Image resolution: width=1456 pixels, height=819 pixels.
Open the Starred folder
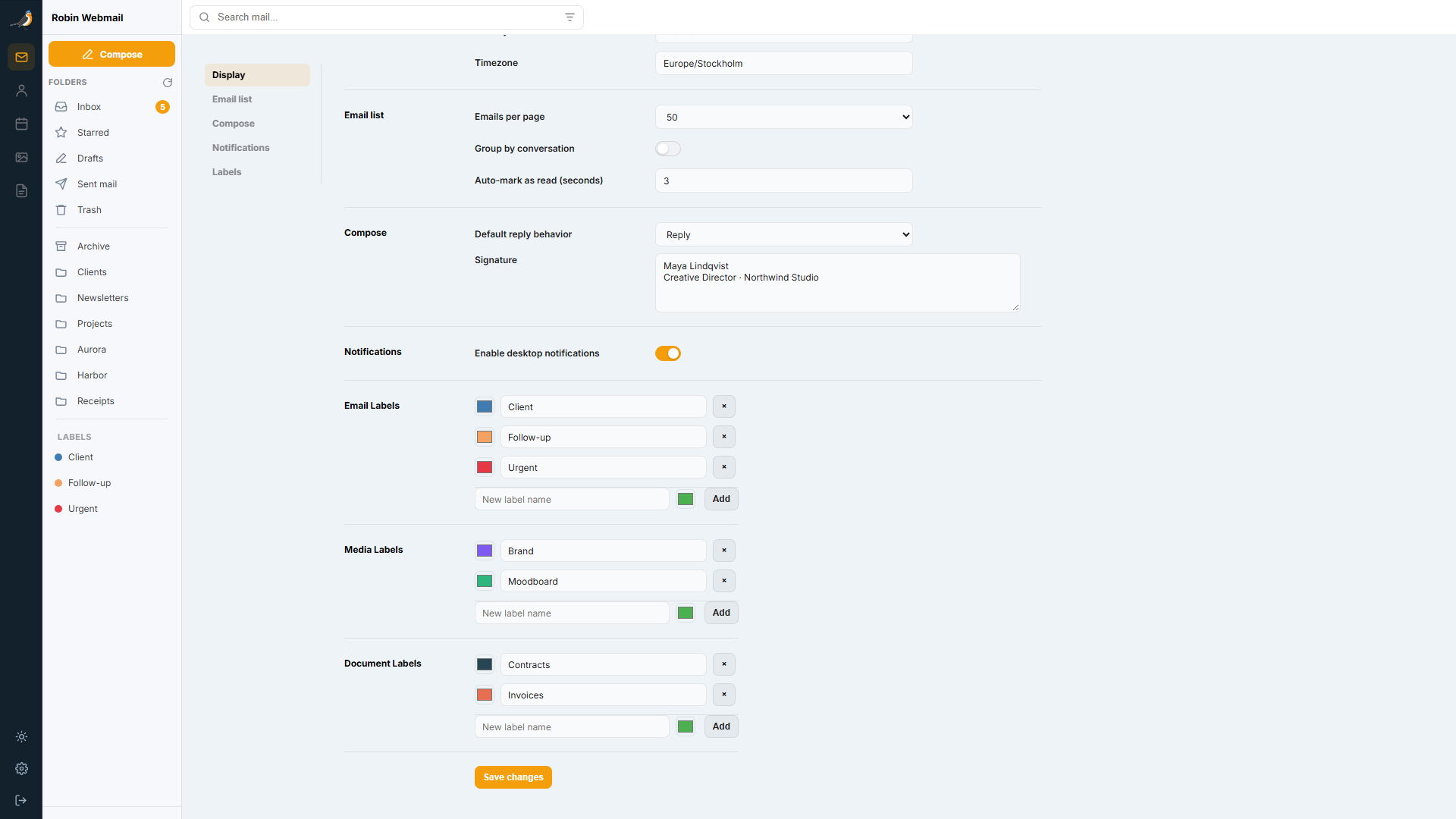coord(111,133)
